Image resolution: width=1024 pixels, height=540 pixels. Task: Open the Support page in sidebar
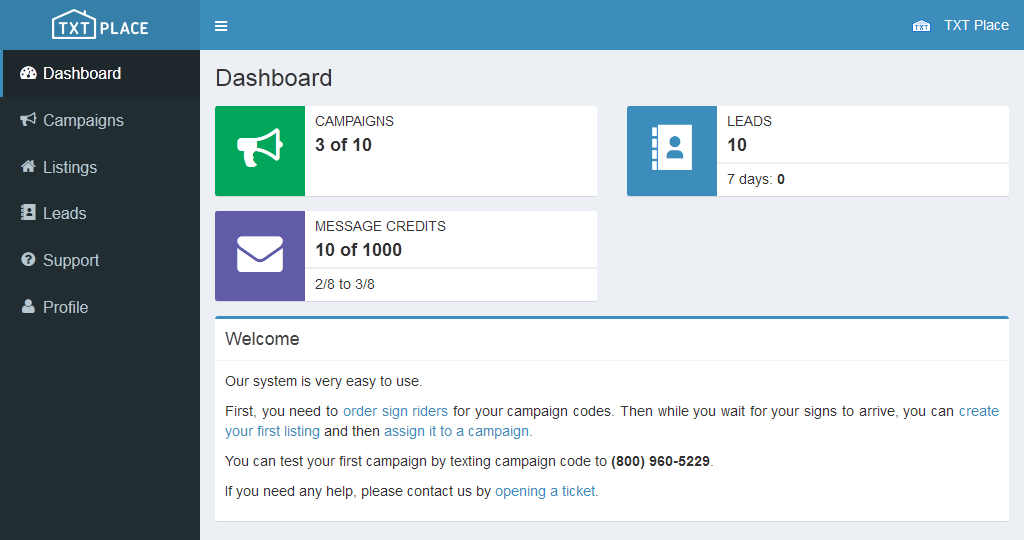pyautogui.click(x=71, y=260)
